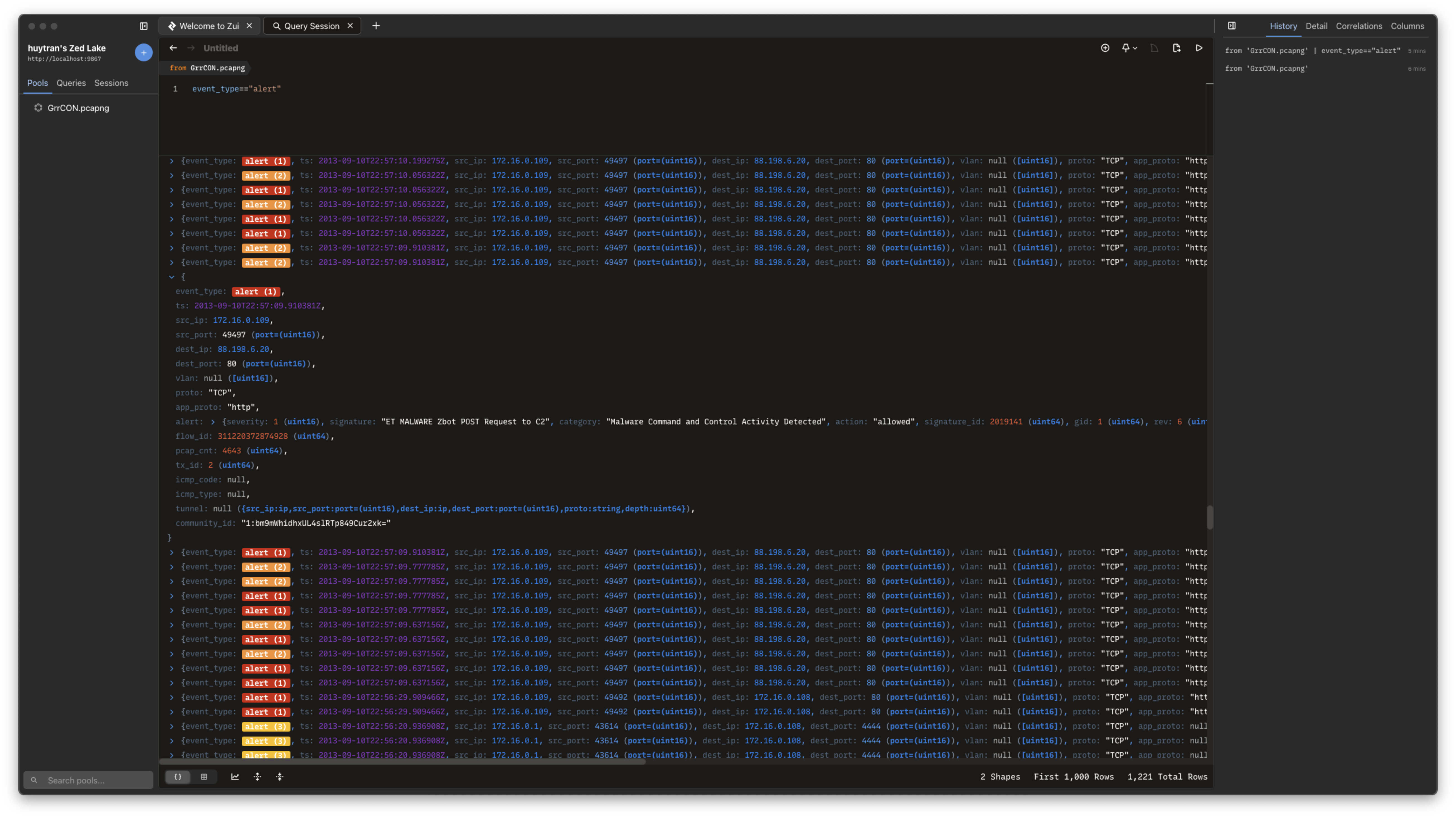Click expand all rows icon
Viewport: 1456px width, 818px height.
pyautogui.click(x=257, y=777)
